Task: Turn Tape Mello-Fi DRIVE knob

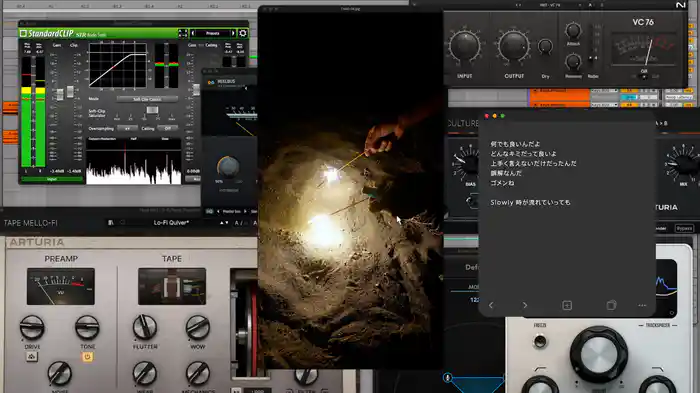Action: pos(32,327)
